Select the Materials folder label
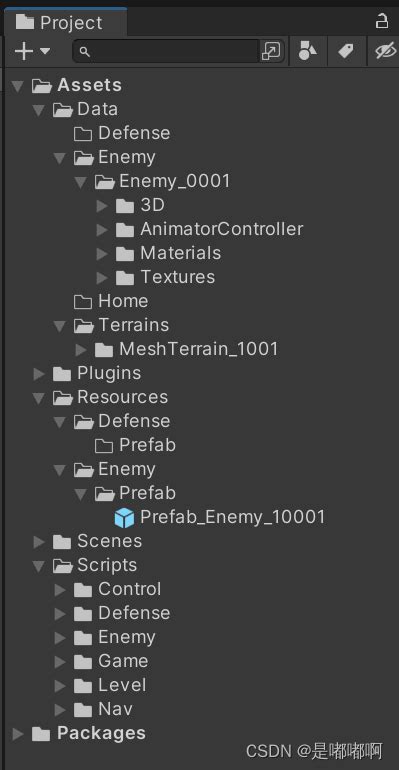The image size is (399, 770). pos(181,253)
